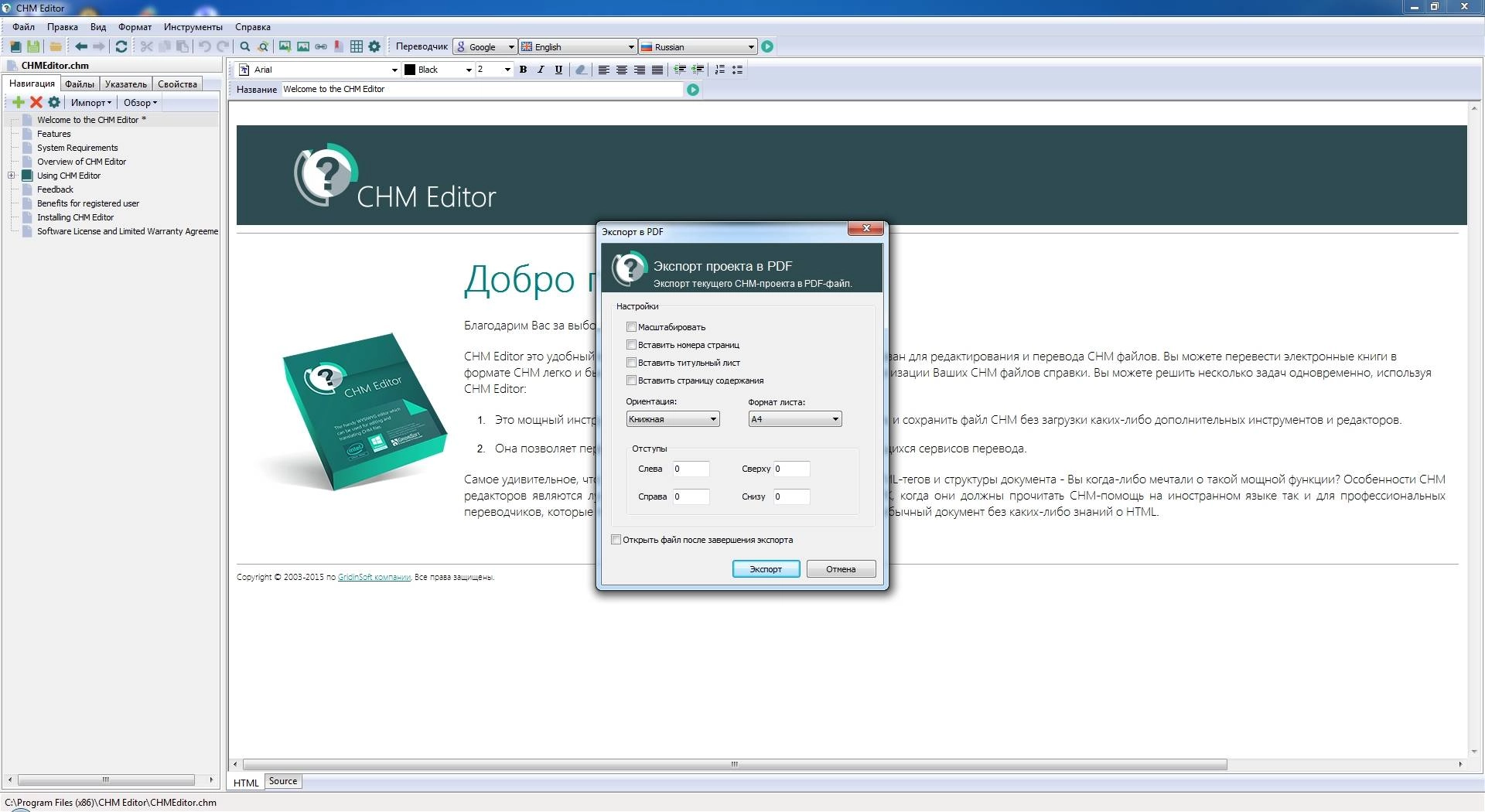
Task: Switch to the Свойства tab
Action: click(177, 84)
